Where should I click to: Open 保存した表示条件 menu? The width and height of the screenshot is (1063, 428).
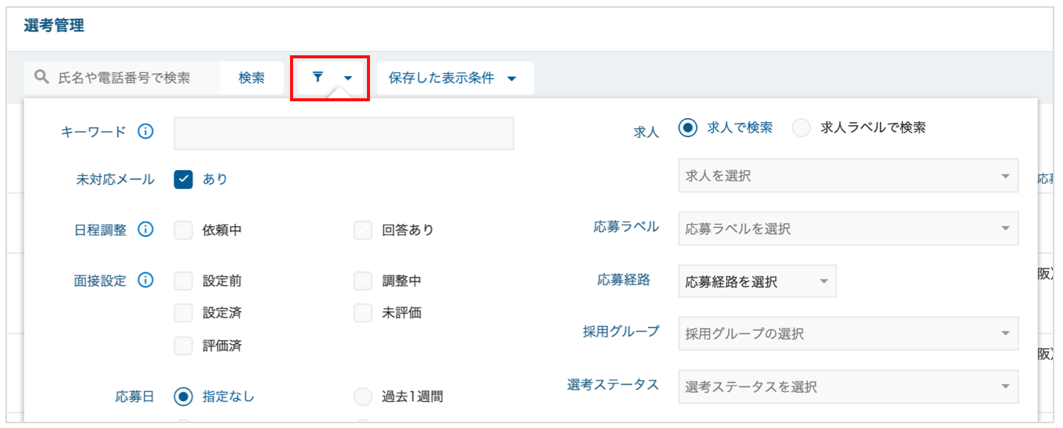tap(455, 78)
